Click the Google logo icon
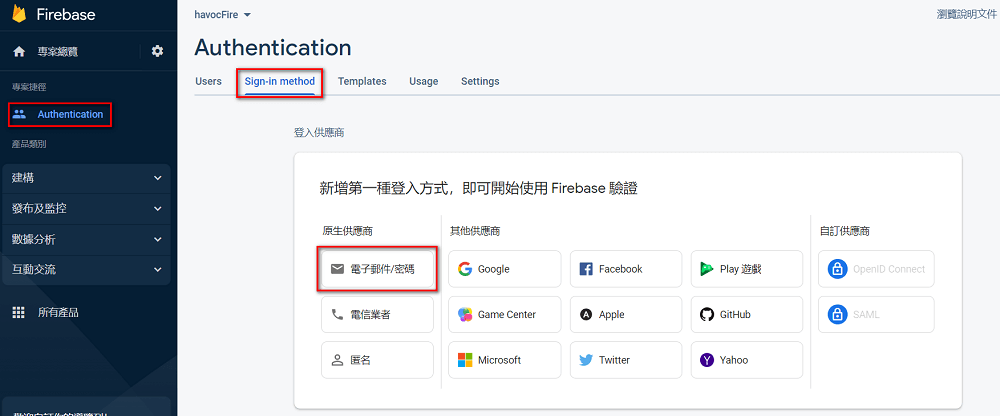The image size is (1000, 416). point(465,269)
